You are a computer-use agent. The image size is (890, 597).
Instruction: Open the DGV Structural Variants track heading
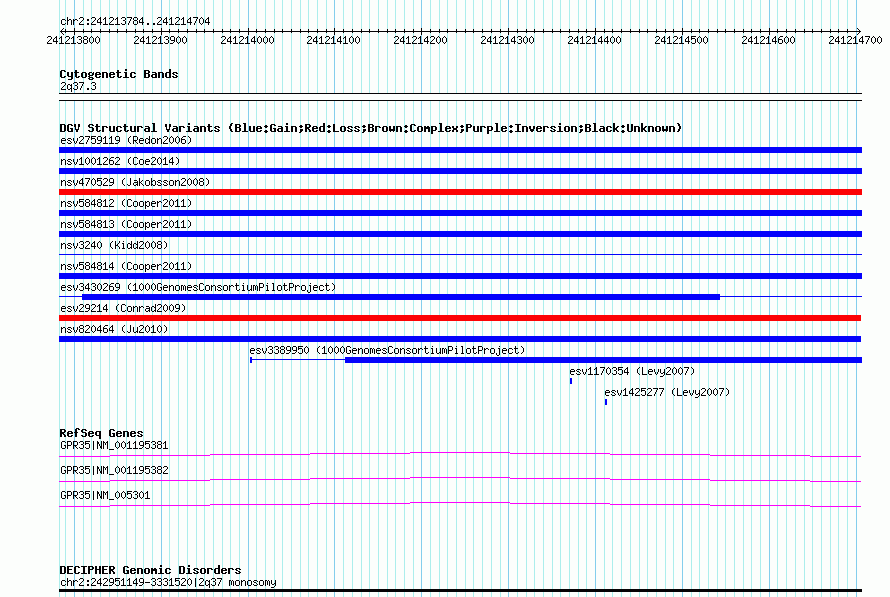point(371,128)
